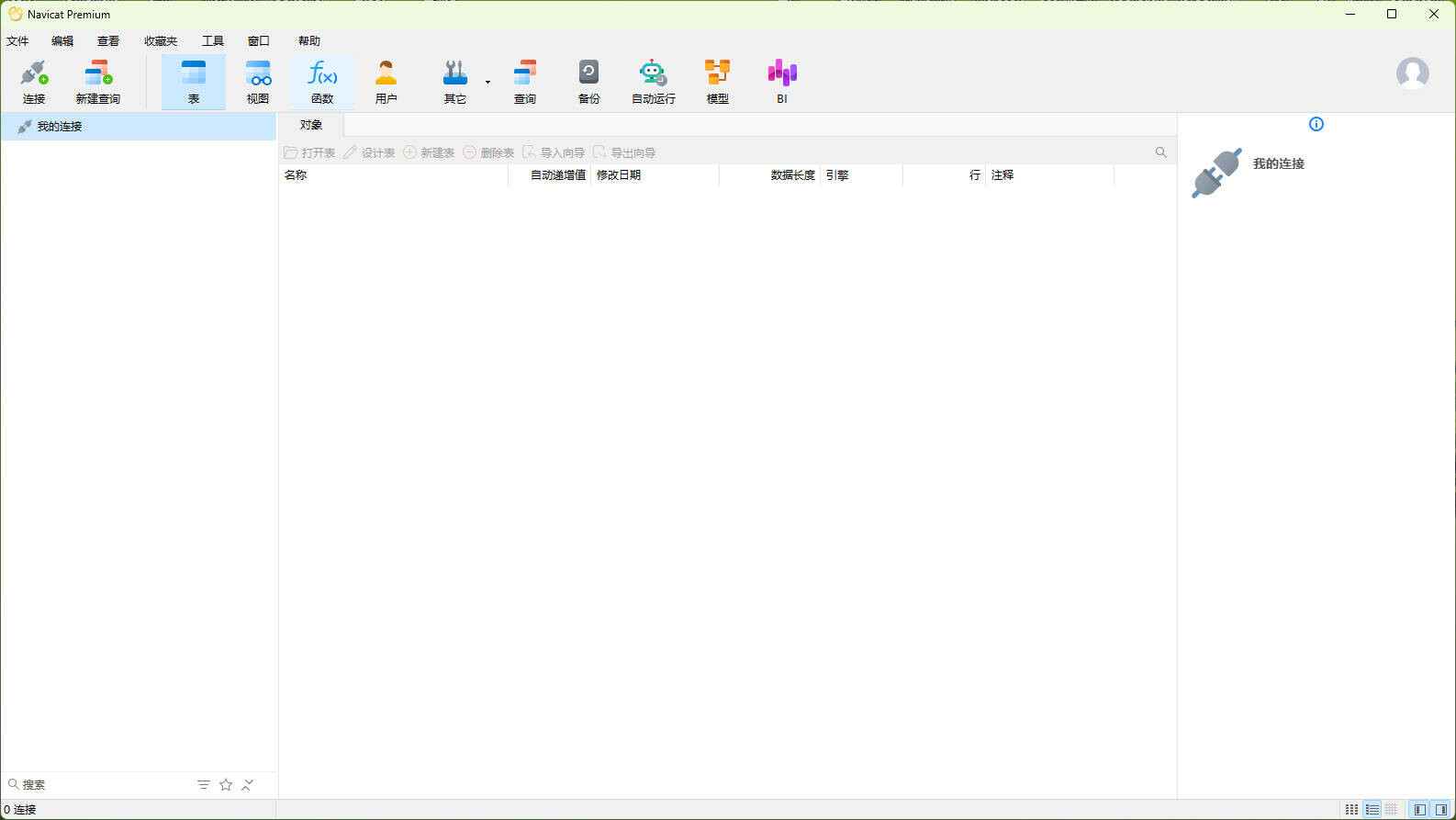
Task: Select the 对象 (Objects) tab
Action: 311,125
